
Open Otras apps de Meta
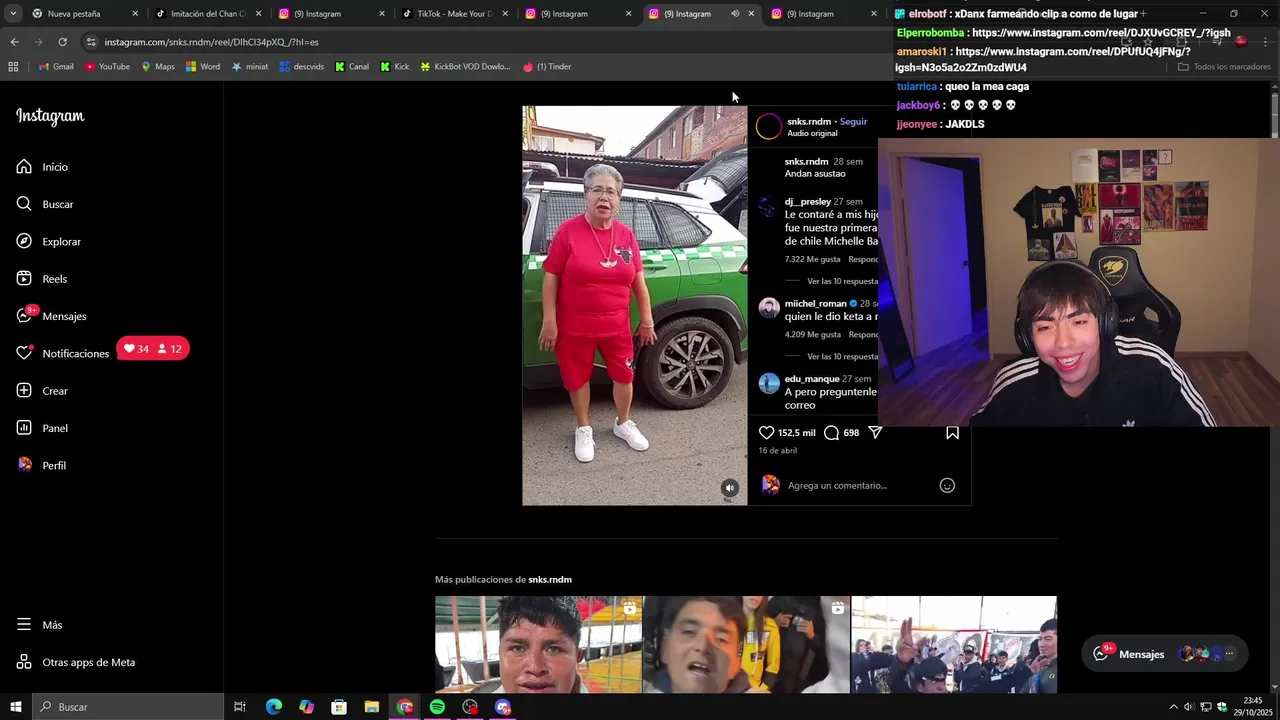coord(76,662)
